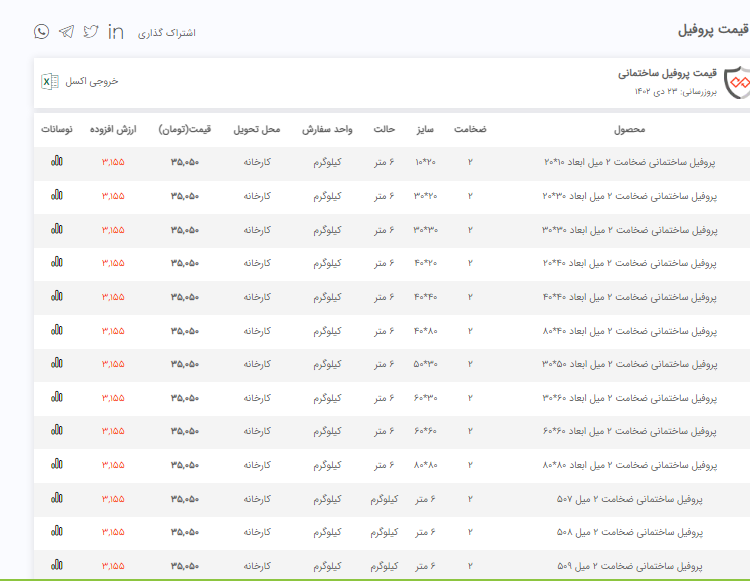Screen dimensions: 750x581
Task: Share the page on LinkedIn
Action: coord(116,32)
